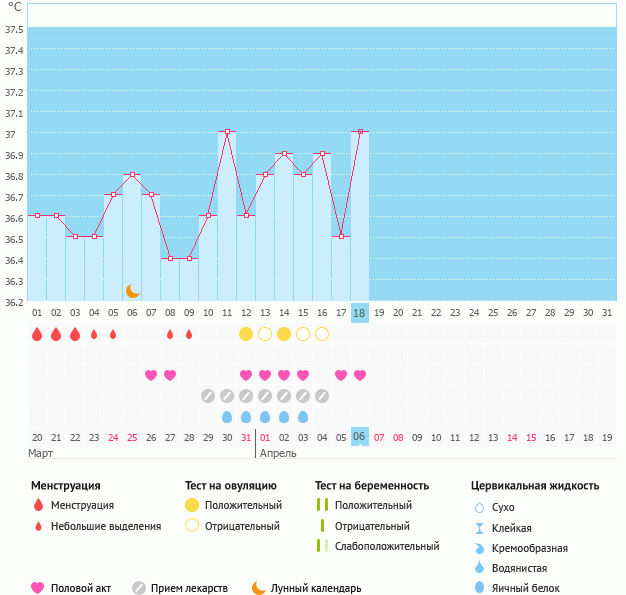Click the temperature point on day 17
The height and width of the screenshot is (595, 626).
point(341,236)
